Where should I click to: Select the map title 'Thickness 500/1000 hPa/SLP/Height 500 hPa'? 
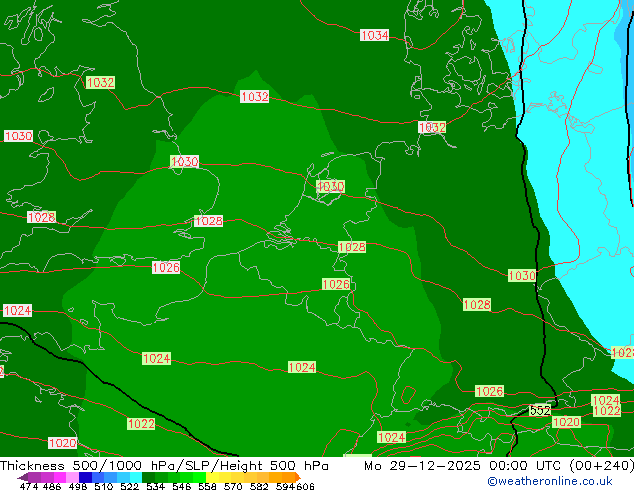click(164, 466)
